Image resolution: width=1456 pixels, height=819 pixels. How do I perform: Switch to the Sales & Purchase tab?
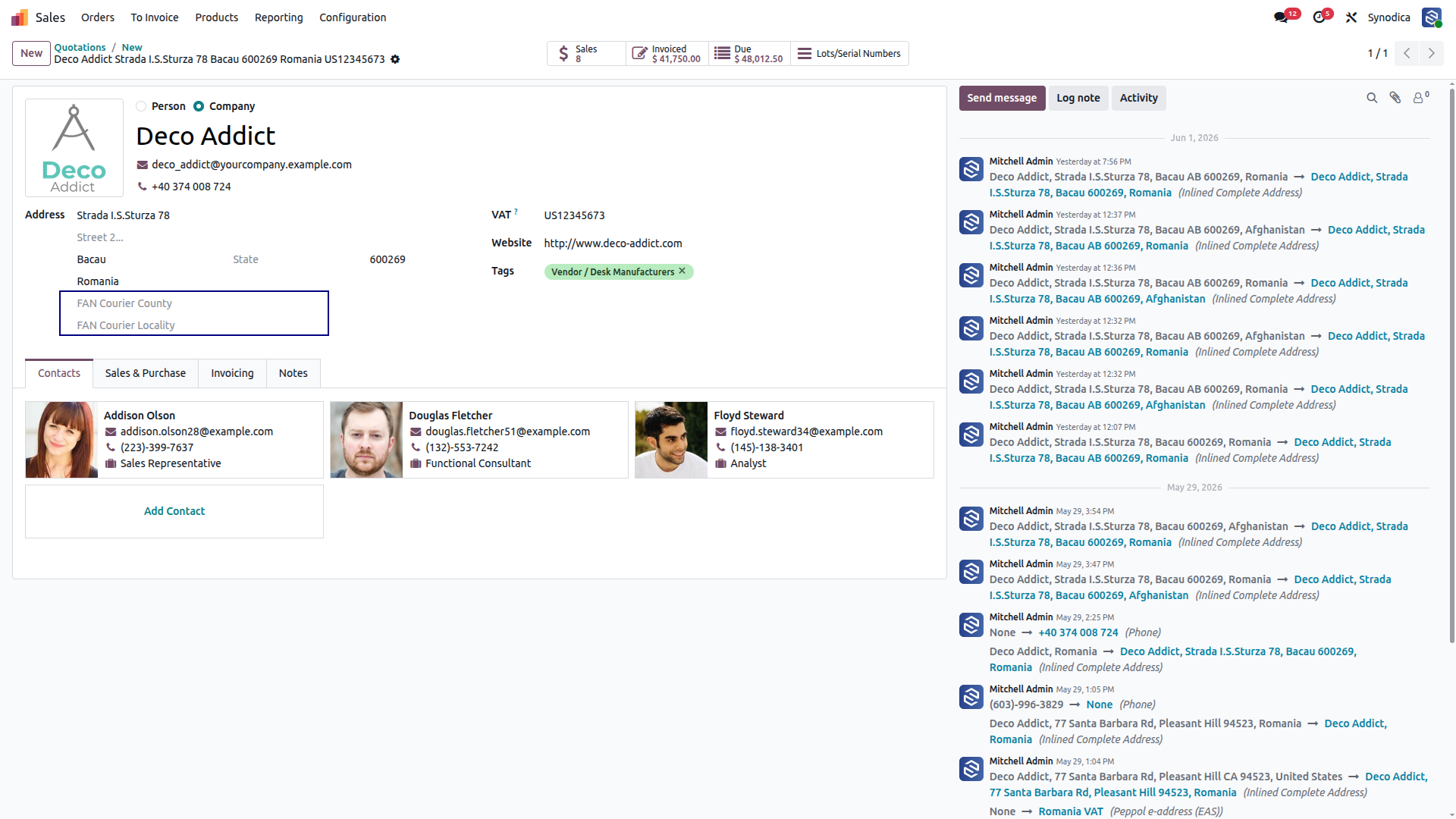pyautogui.click(x=146, y=373)
